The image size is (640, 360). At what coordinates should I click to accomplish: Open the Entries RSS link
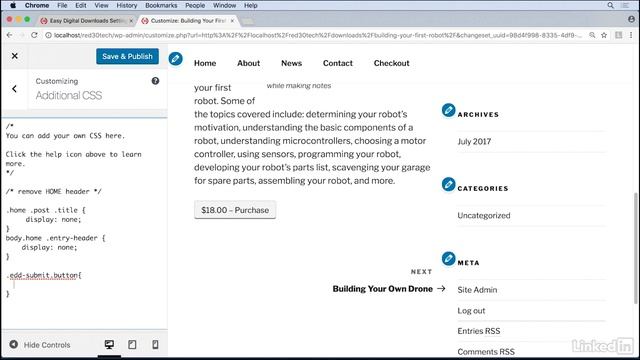coord(478,331)
